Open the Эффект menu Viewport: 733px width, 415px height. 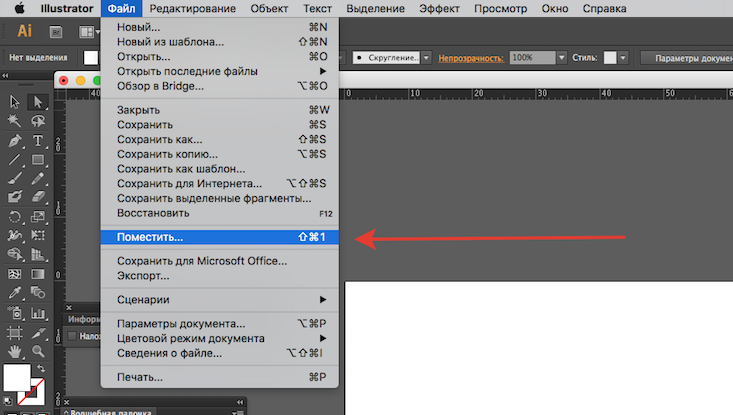[x=439, y=8]
